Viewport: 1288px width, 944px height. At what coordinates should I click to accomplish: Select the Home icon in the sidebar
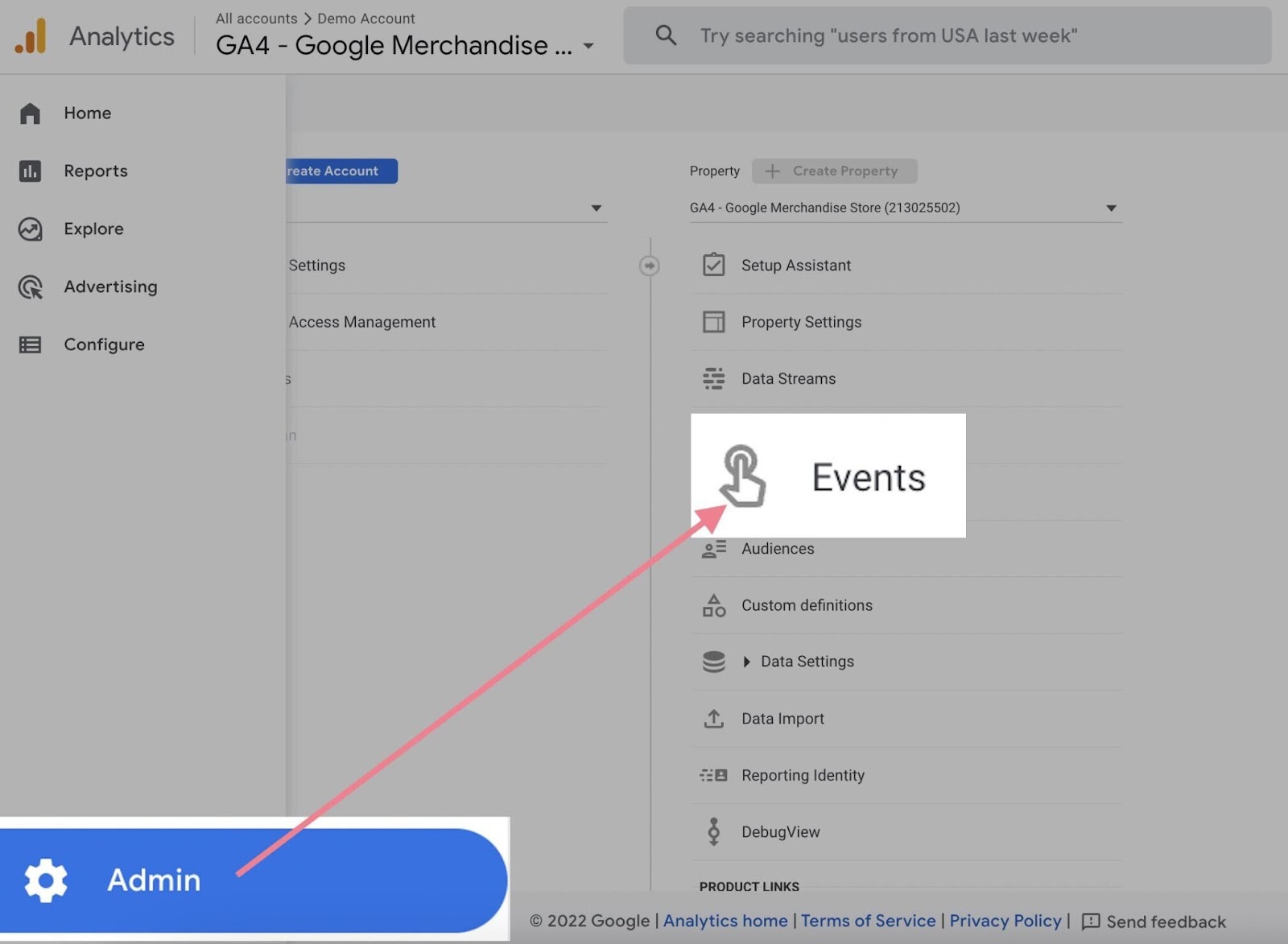pyautogui.click(x=31, y=113)
